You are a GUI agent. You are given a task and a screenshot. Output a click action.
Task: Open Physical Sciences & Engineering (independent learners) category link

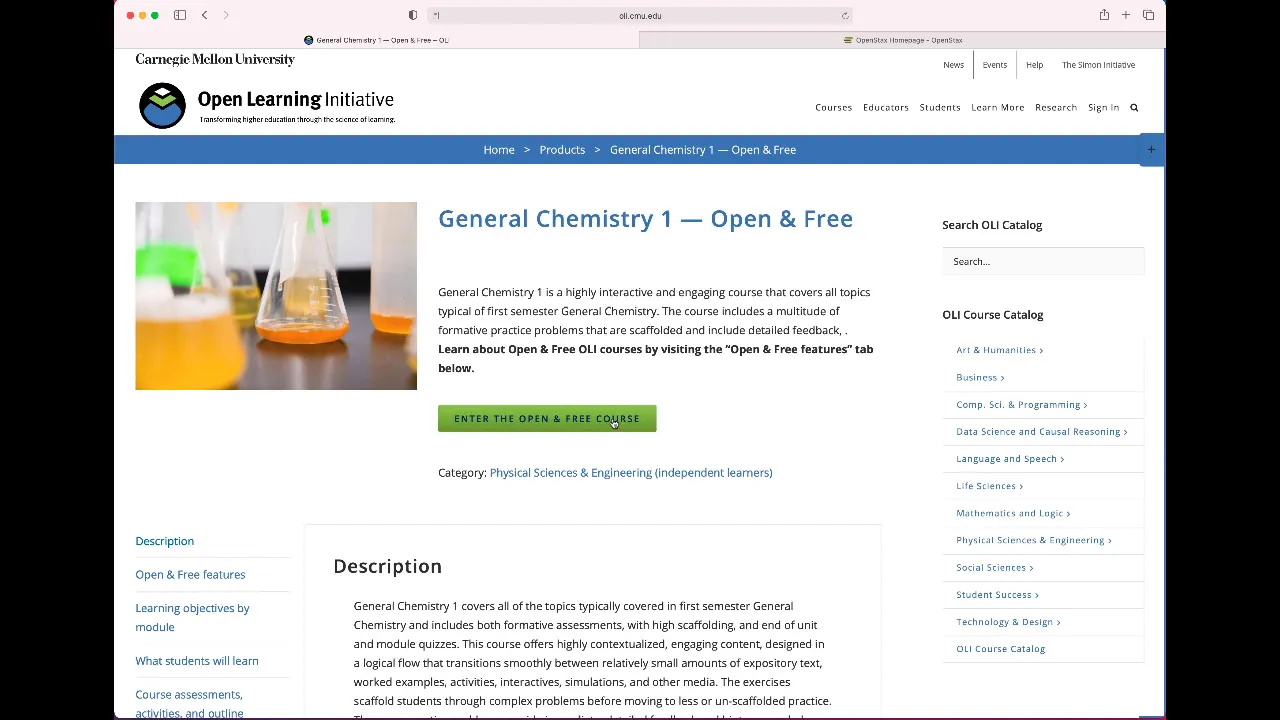[x=631, y=473]
